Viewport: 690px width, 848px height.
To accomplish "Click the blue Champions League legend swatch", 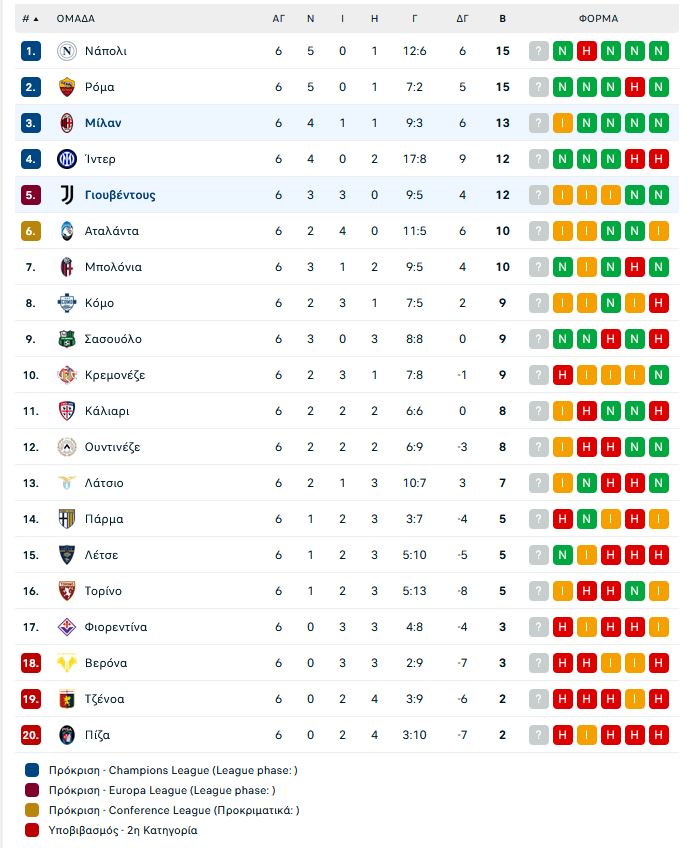I will coord(32,770).
